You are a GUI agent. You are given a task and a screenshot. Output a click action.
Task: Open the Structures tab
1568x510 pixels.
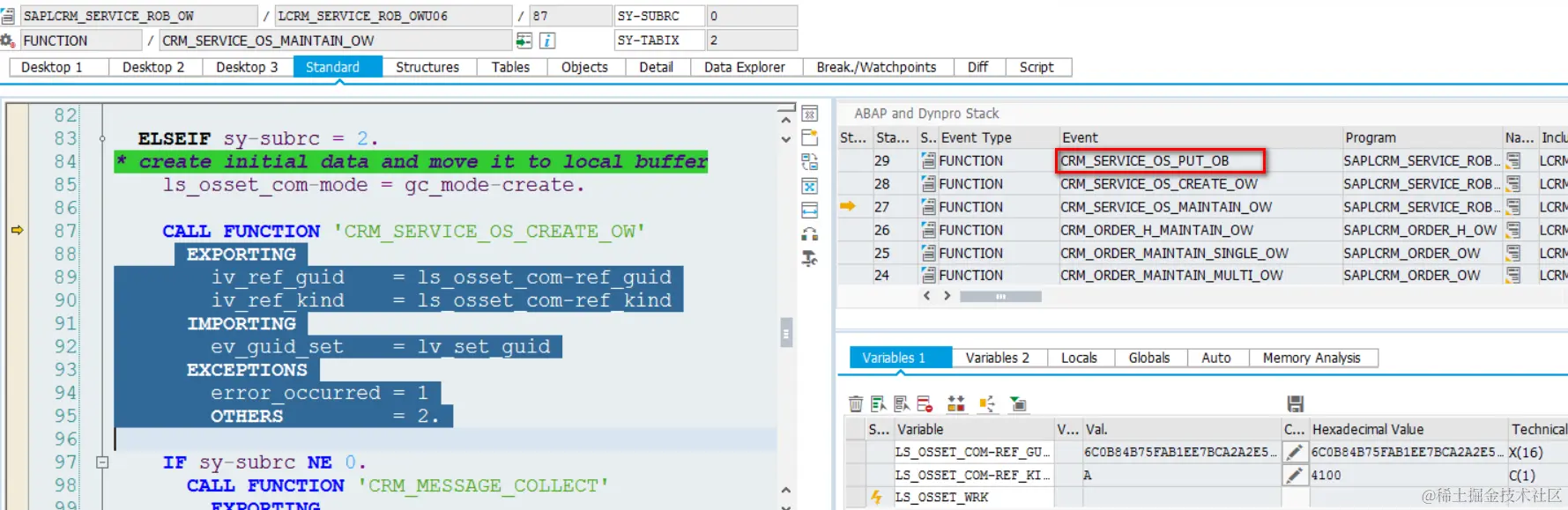pyautogui.click(x=427, y=67)
